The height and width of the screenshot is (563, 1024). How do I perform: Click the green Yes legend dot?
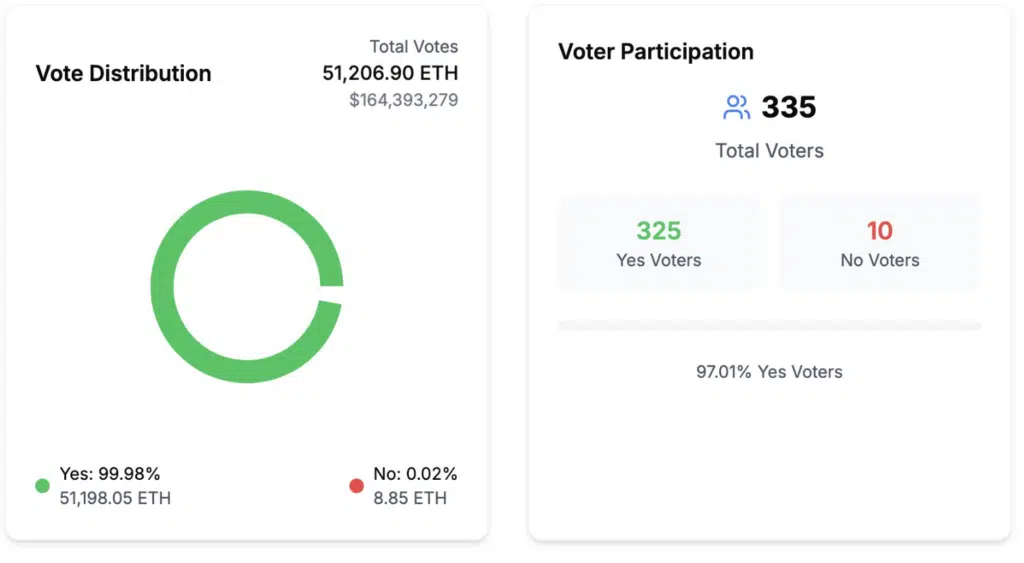click(x=42, y=486)
